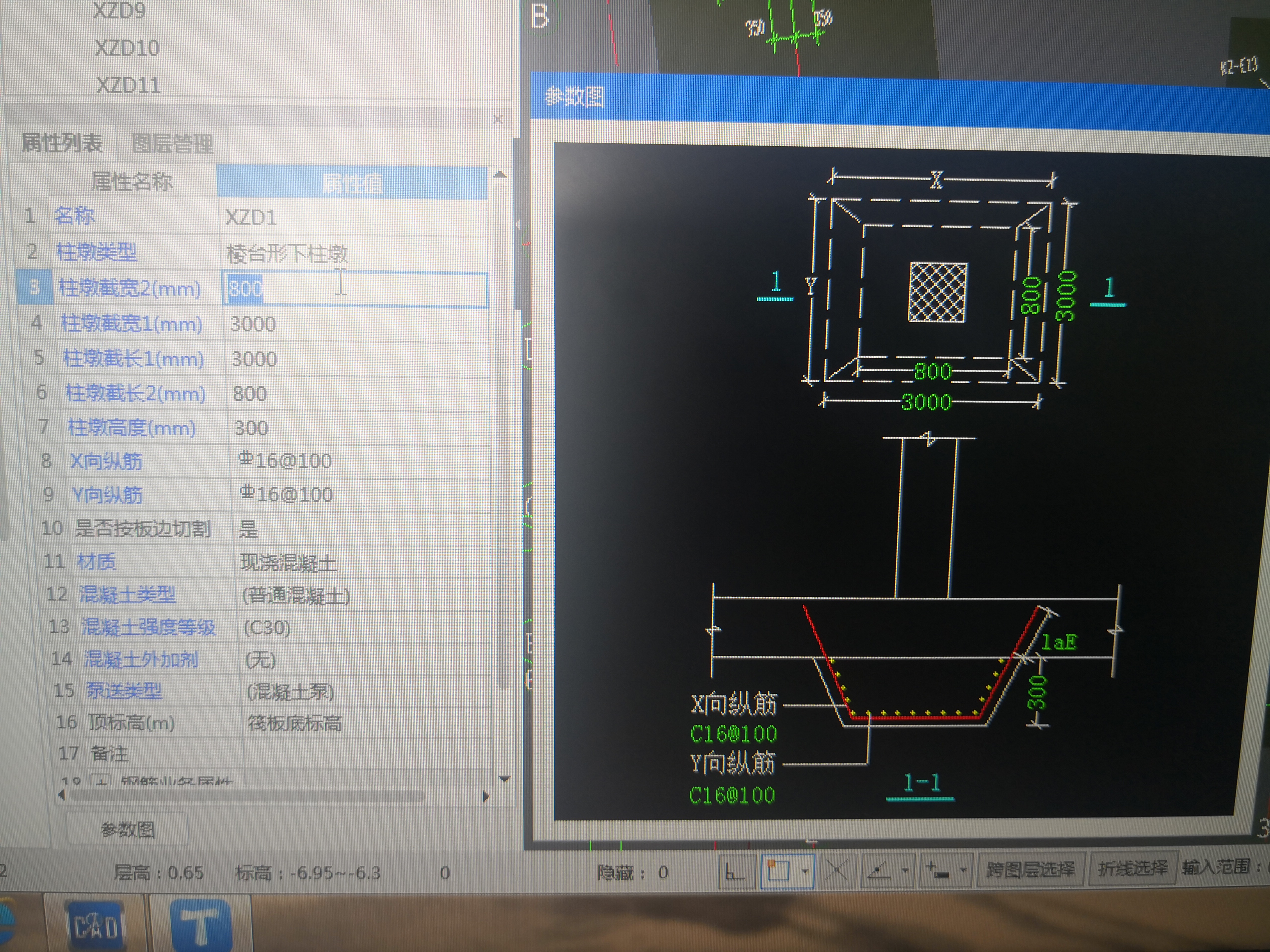Image resolution: width=1270 pixels, height=952 pixels.
Task: Click the 层高：0.65 status text
Action: (159, 873)
